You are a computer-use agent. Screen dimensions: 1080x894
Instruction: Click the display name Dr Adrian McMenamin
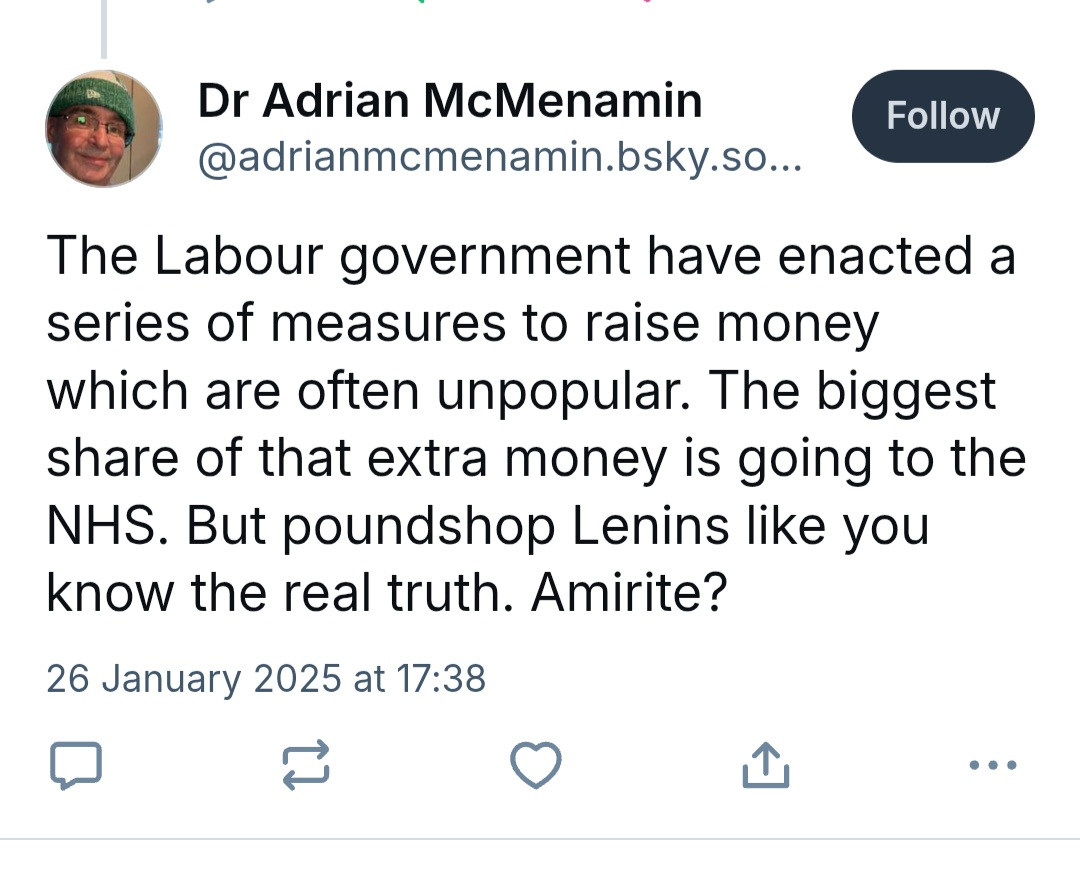tap(450, 101)
